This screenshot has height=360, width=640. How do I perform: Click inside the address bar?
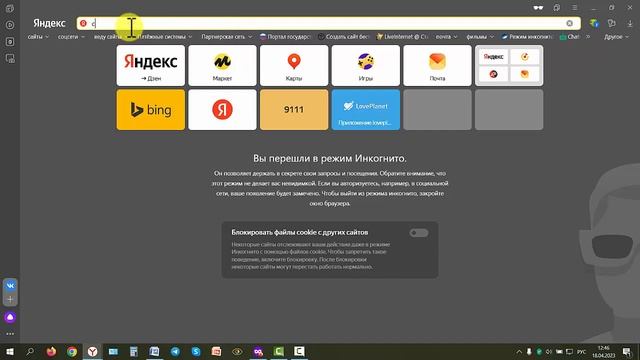[329, 23]
